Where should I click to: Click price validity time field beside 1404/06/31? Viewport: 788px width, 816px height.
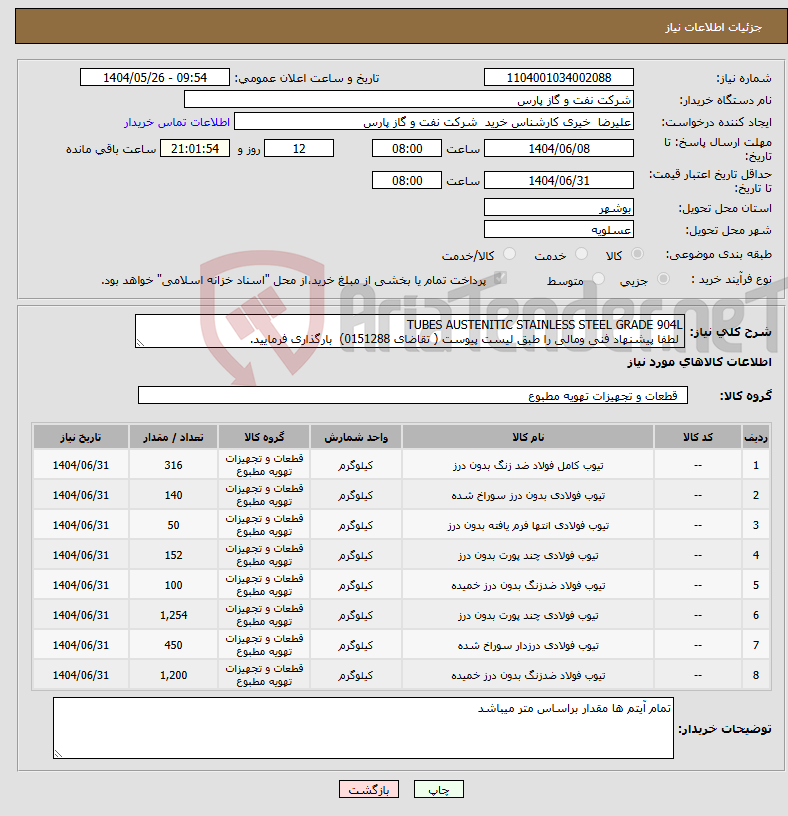tap(407, 181)
